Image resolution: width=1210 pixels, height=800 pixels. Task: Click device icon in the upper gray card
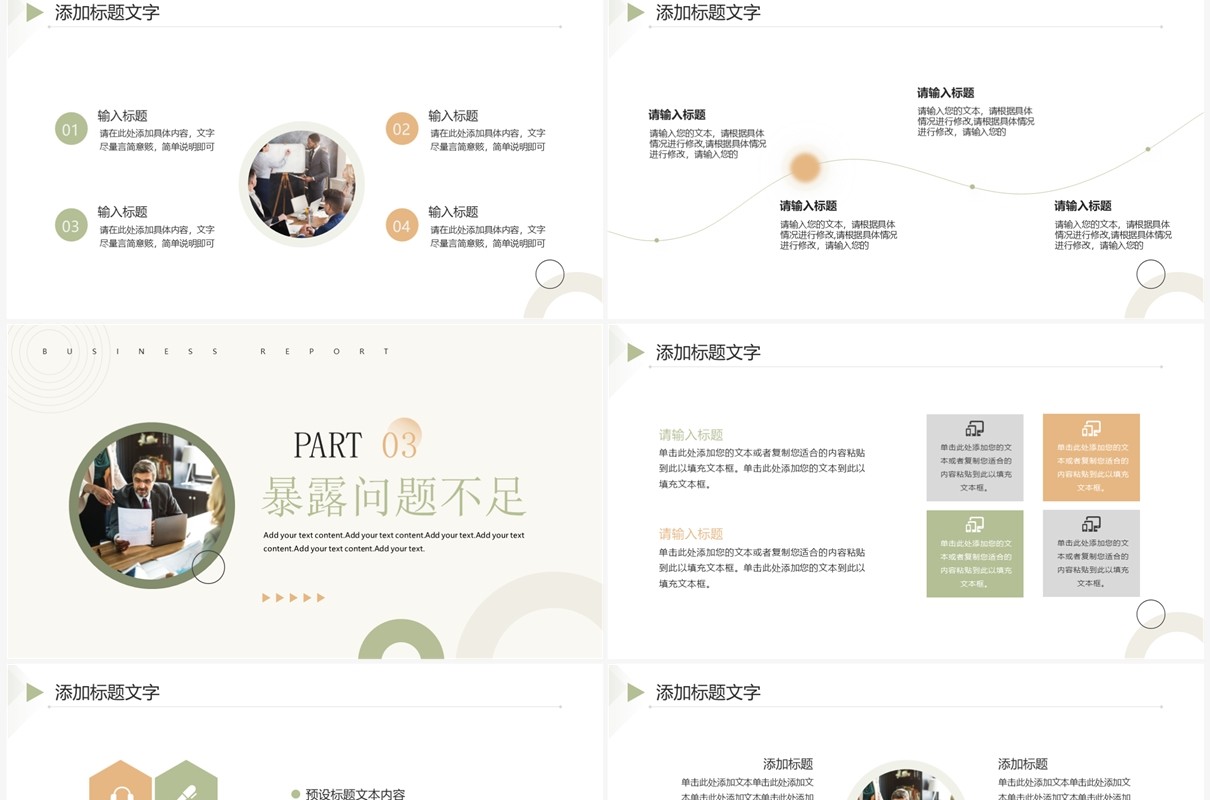[975, 429]
